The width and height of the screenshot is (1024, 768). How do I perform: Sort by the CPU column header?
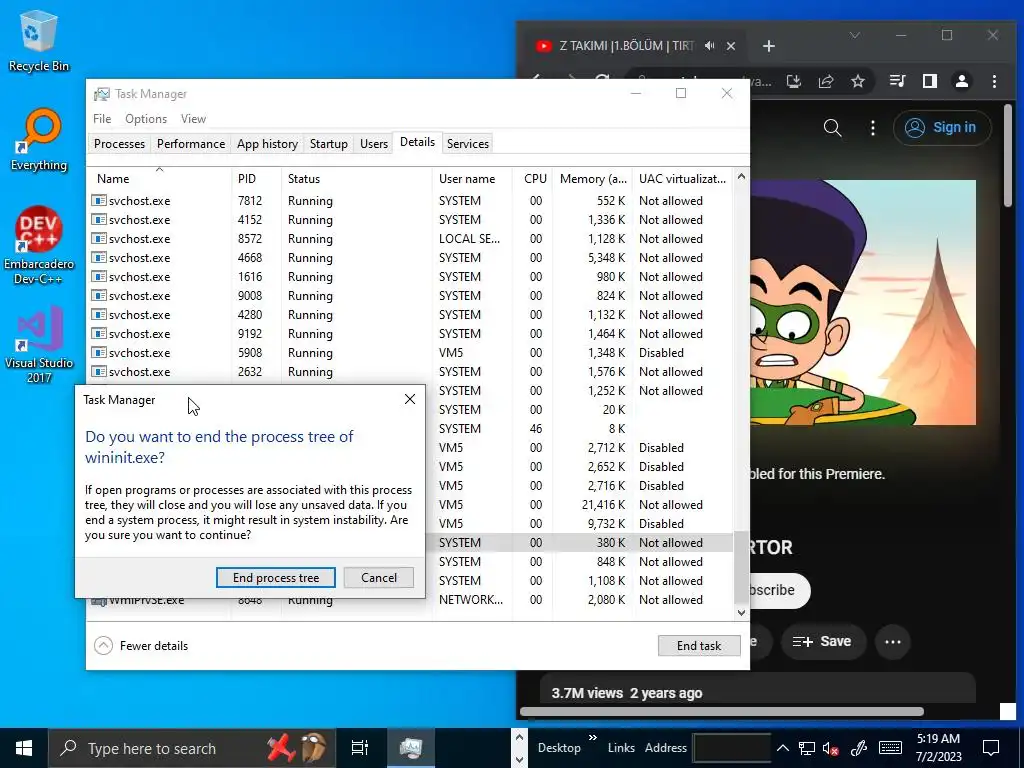point(533,178)
